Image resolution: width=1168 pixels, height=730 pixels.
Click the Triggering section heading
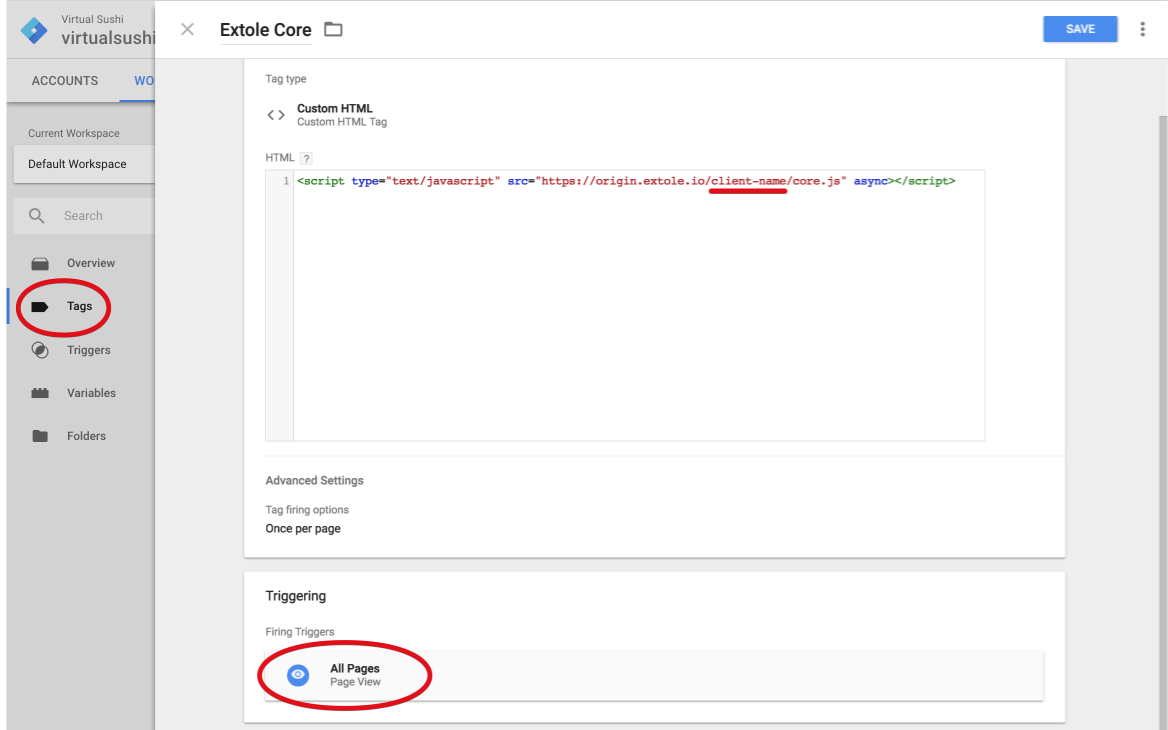(x=296, y=596)
